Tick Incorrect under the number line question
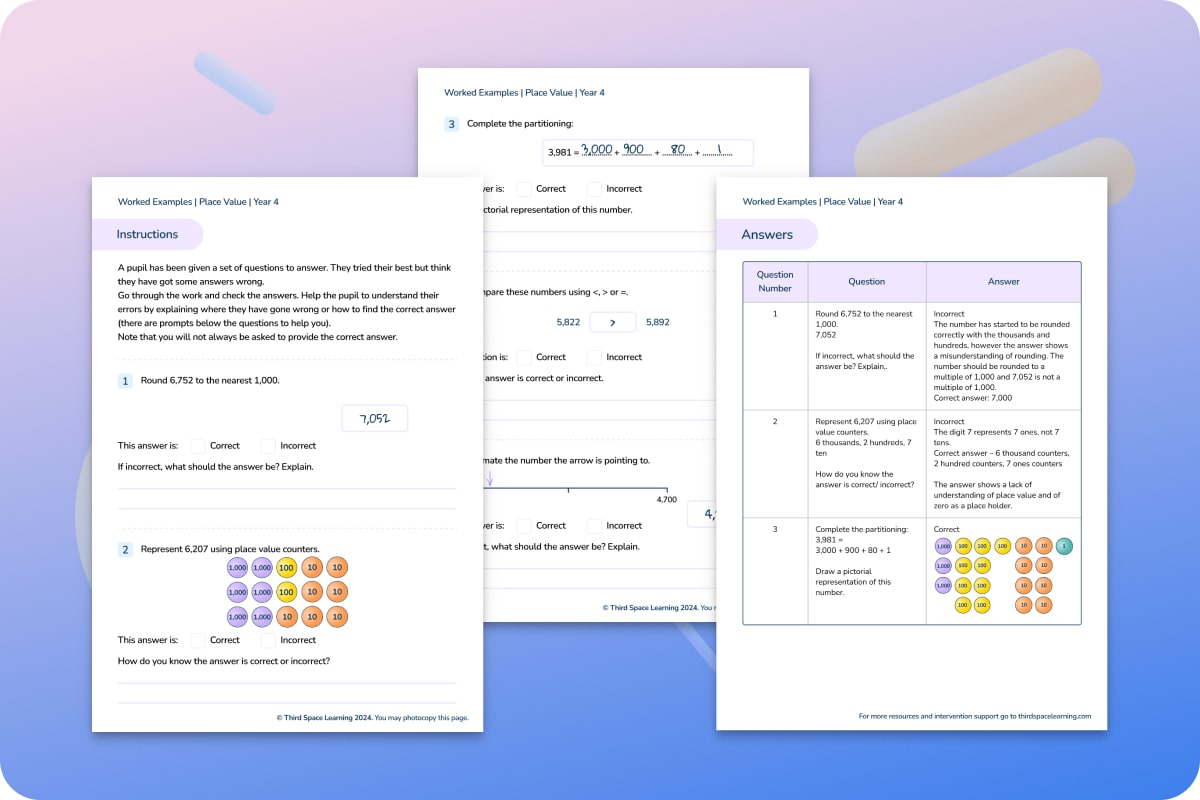The width and height of the screenshot is (1200, 800). (595, 525)
